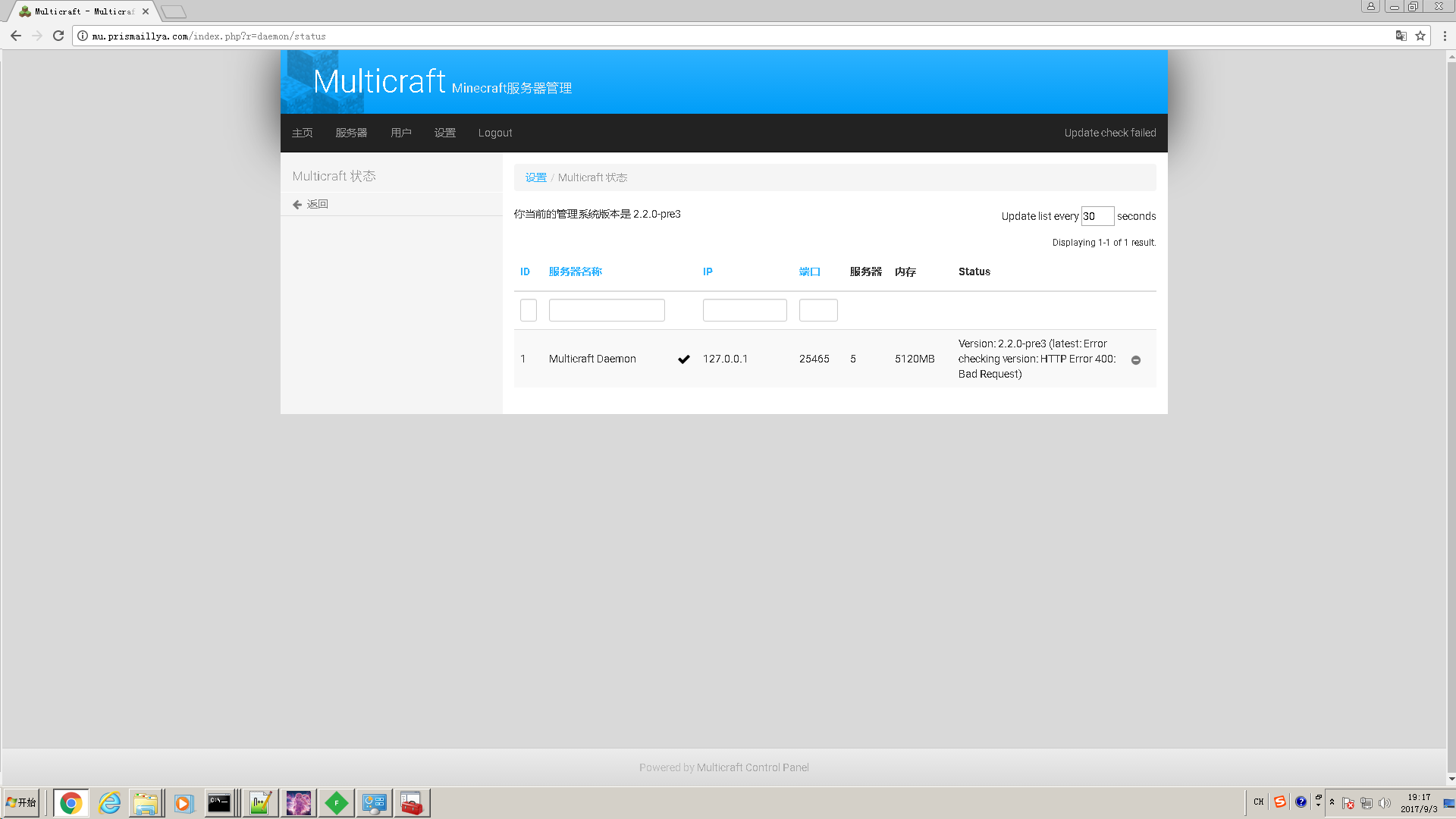Screen dimensions: 1456x819
Task: Click the Logout link
Action: pyautogui.click(x=494, y=133)
